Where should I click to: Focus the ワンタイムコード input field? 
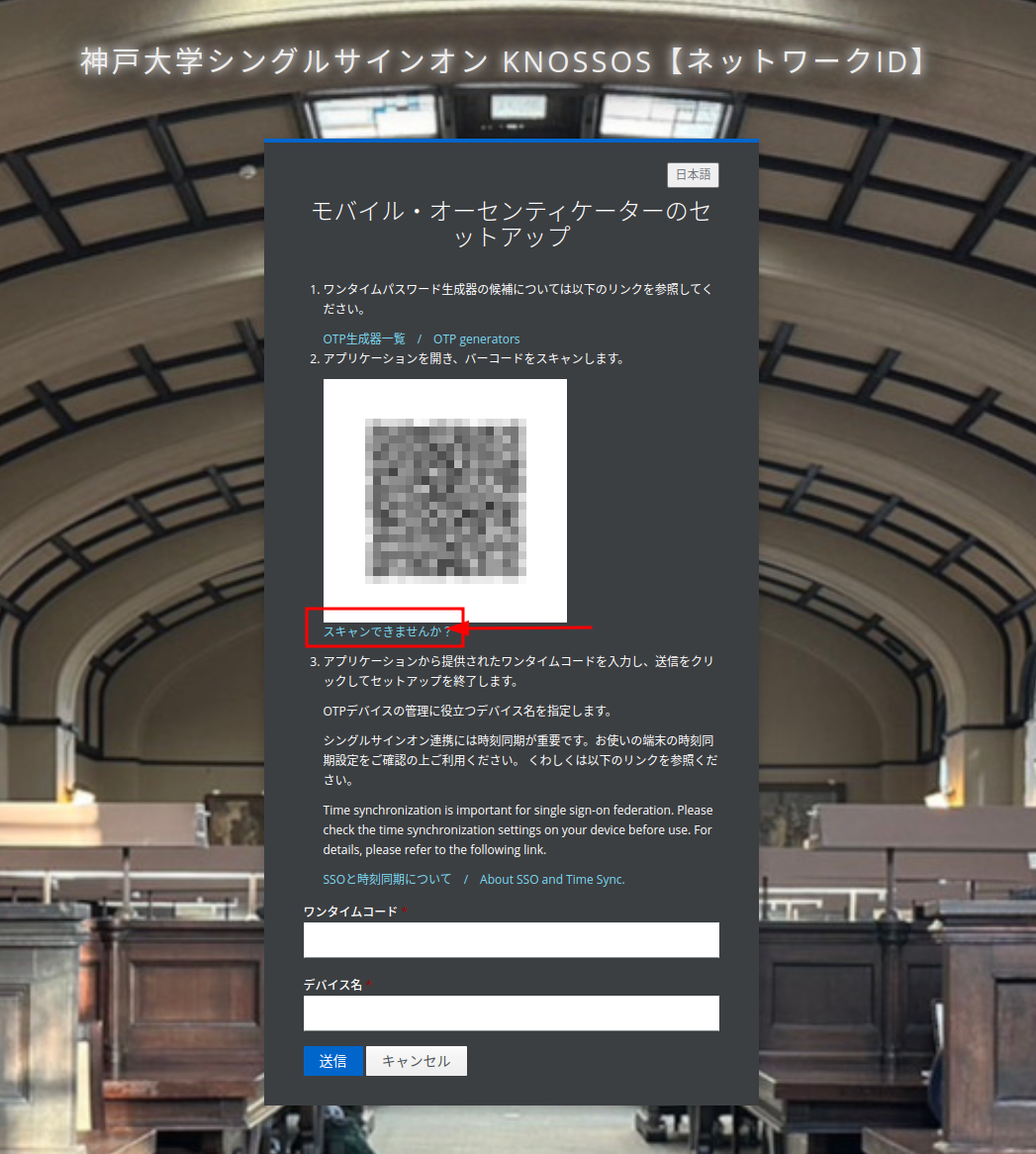(x=512, y=940)
